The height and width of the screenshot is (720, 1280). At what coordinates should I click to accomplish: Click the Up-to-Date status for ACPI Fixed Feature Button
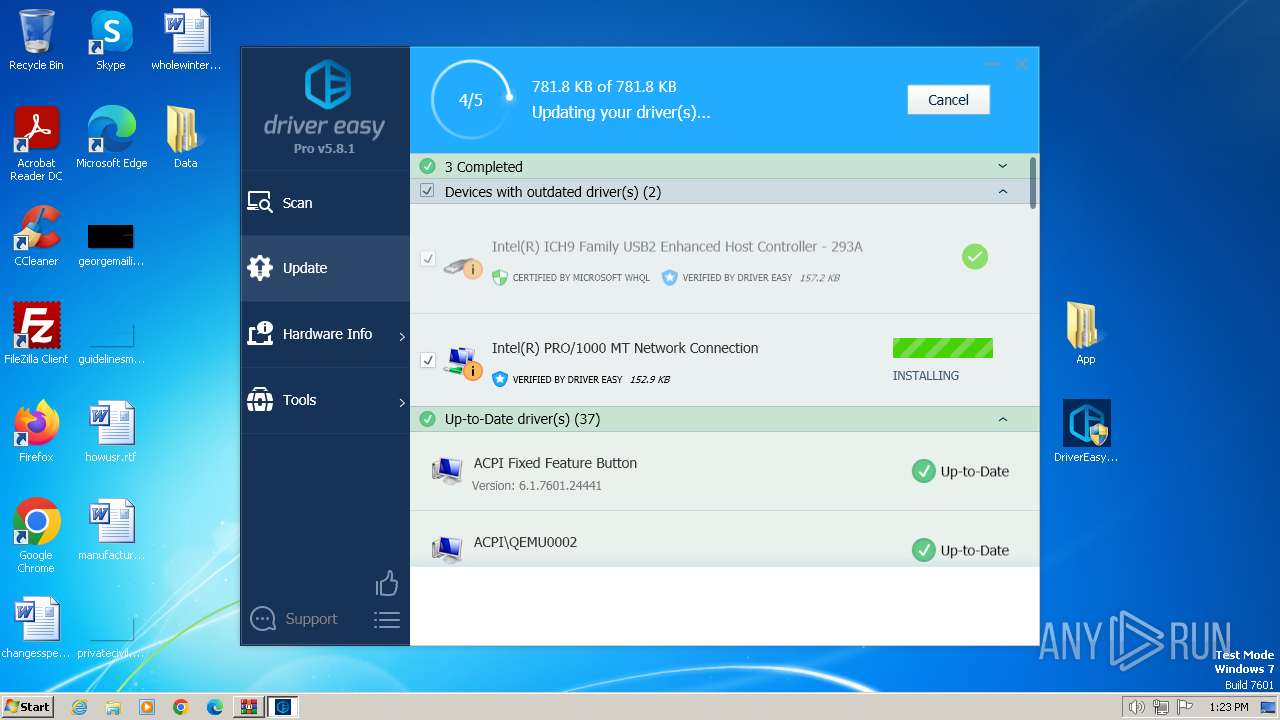(x=961, y=471)
